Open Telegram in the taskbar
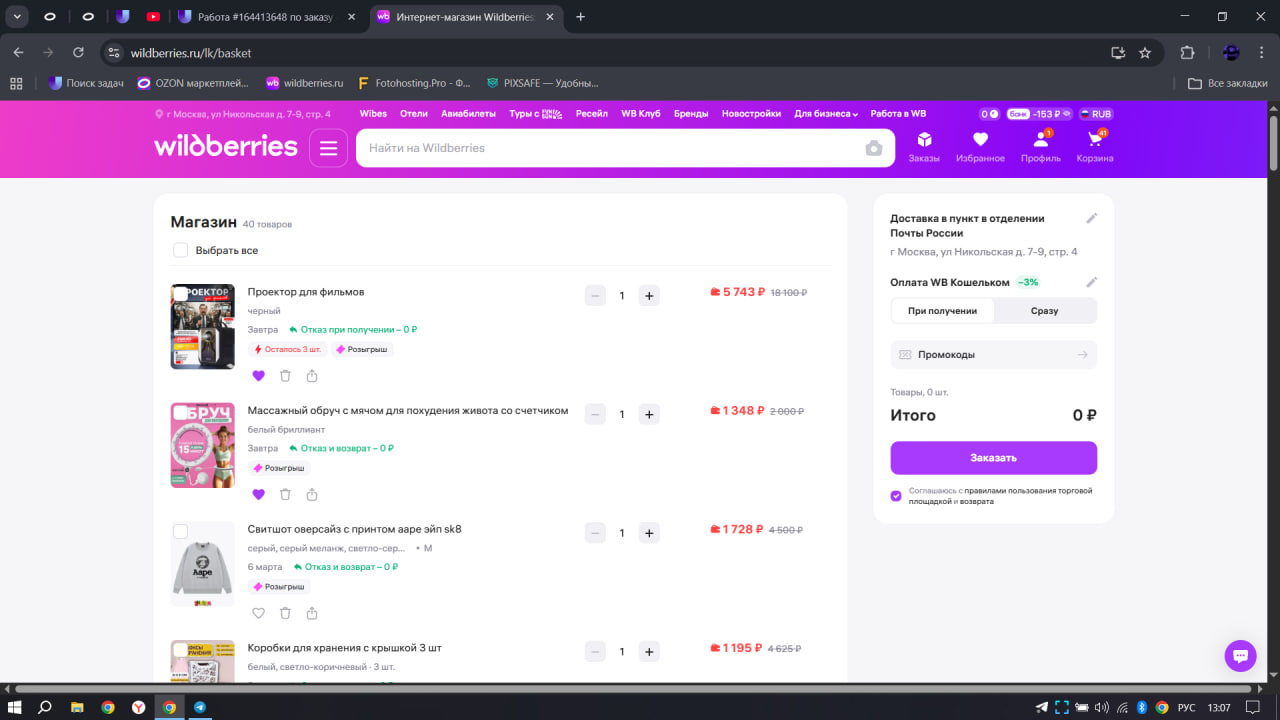This screenshot has width=1280, height=720. pos(200,707)
